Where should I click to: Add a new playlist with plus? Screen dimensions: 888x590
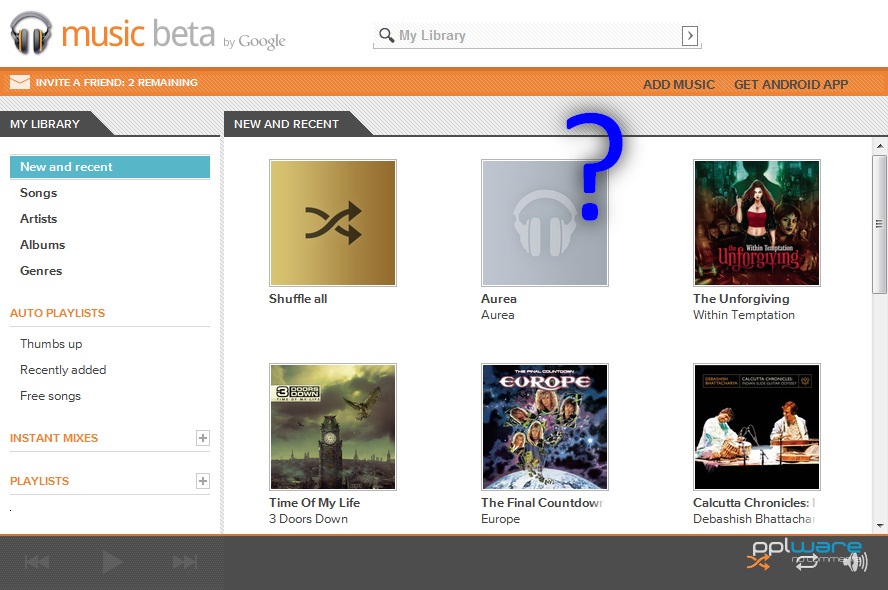click(203, 481)
